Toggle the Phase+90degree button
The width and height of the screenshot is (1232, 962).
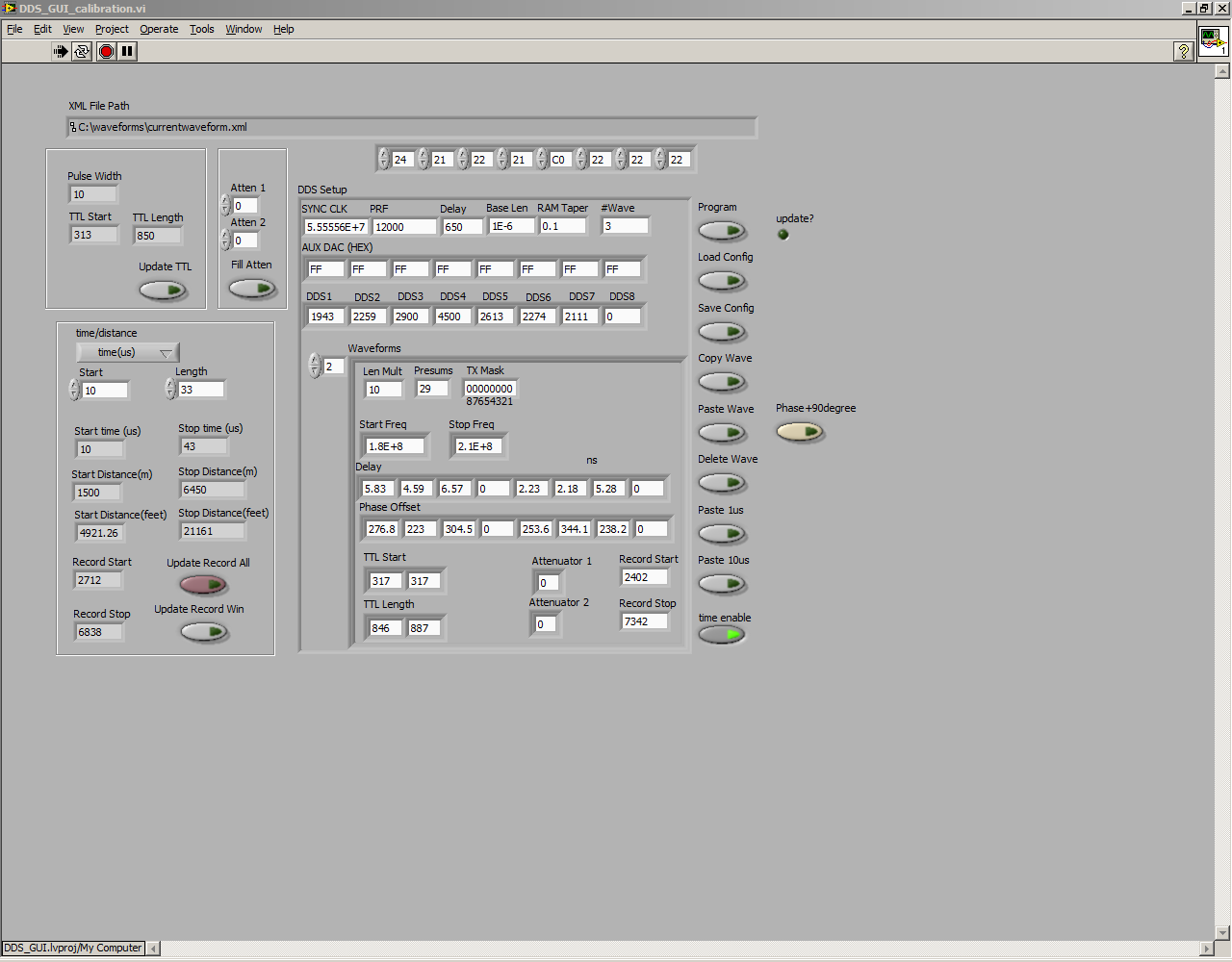click(x=800, y=433)
